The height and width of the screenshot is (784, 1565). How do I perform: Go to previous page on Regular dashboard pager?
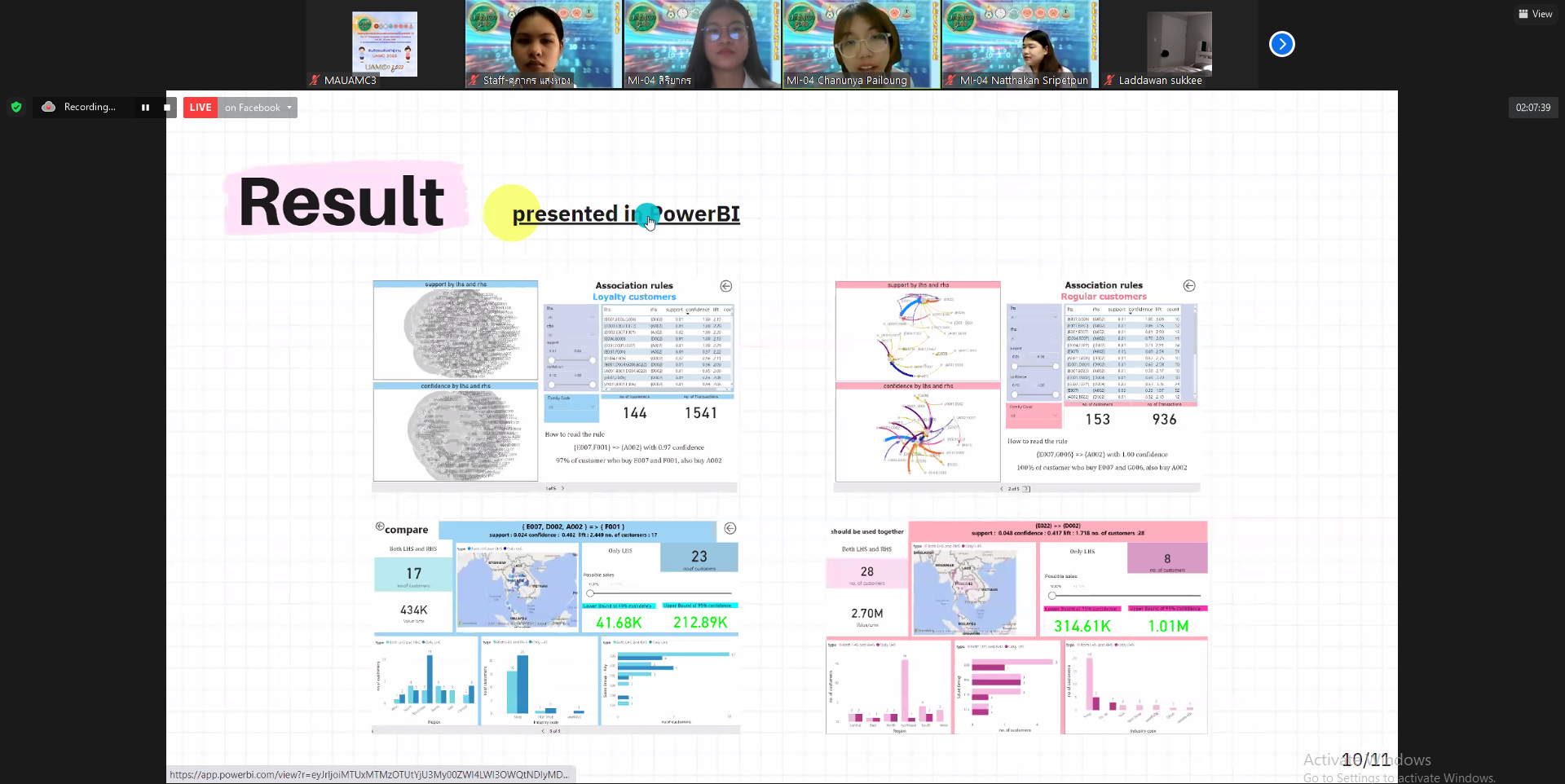point(1002,489)
